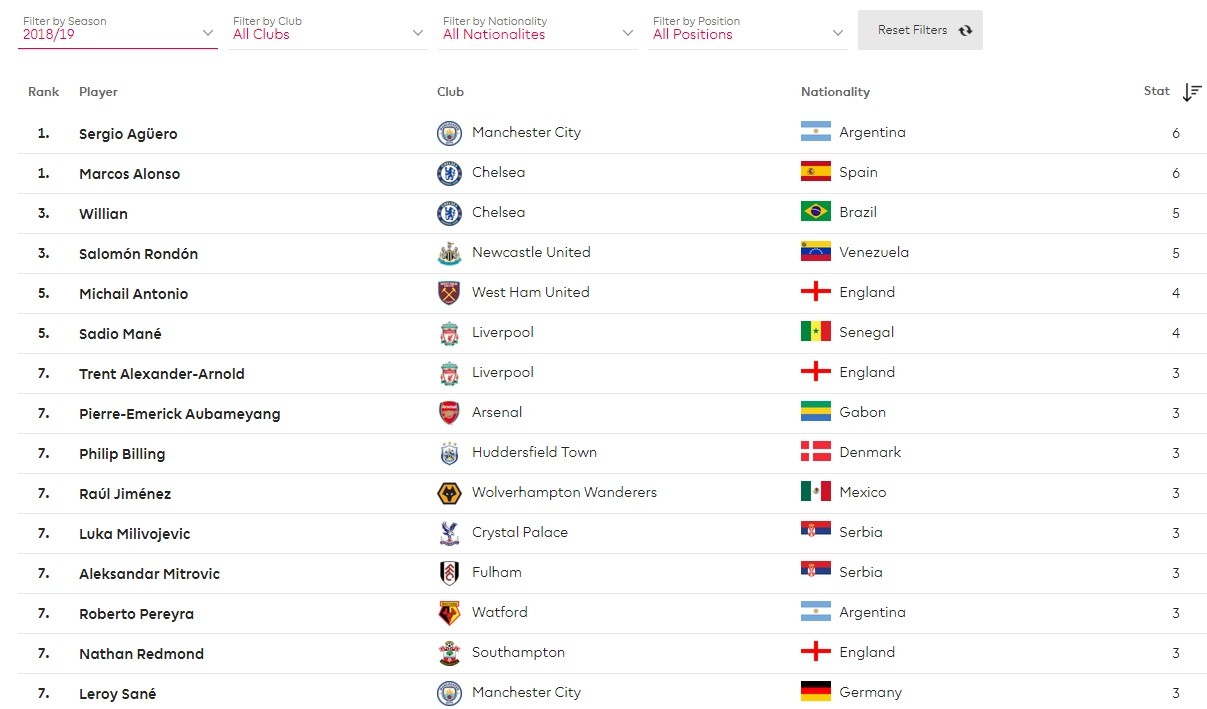Click the Arsenal club crest icon
The width and height of the screenshot is (1207, 709).
(449, 413)
